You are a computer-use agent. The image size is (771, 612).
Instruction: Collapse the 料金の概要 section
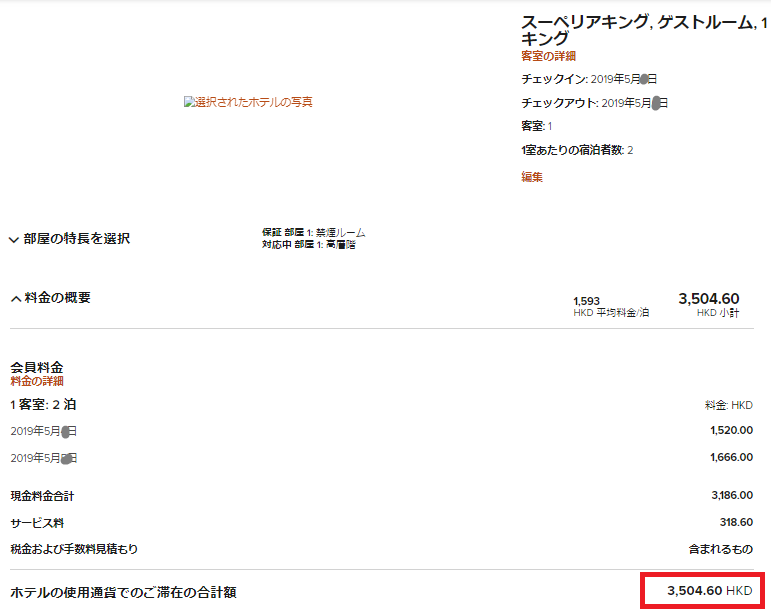coord(51,298)
